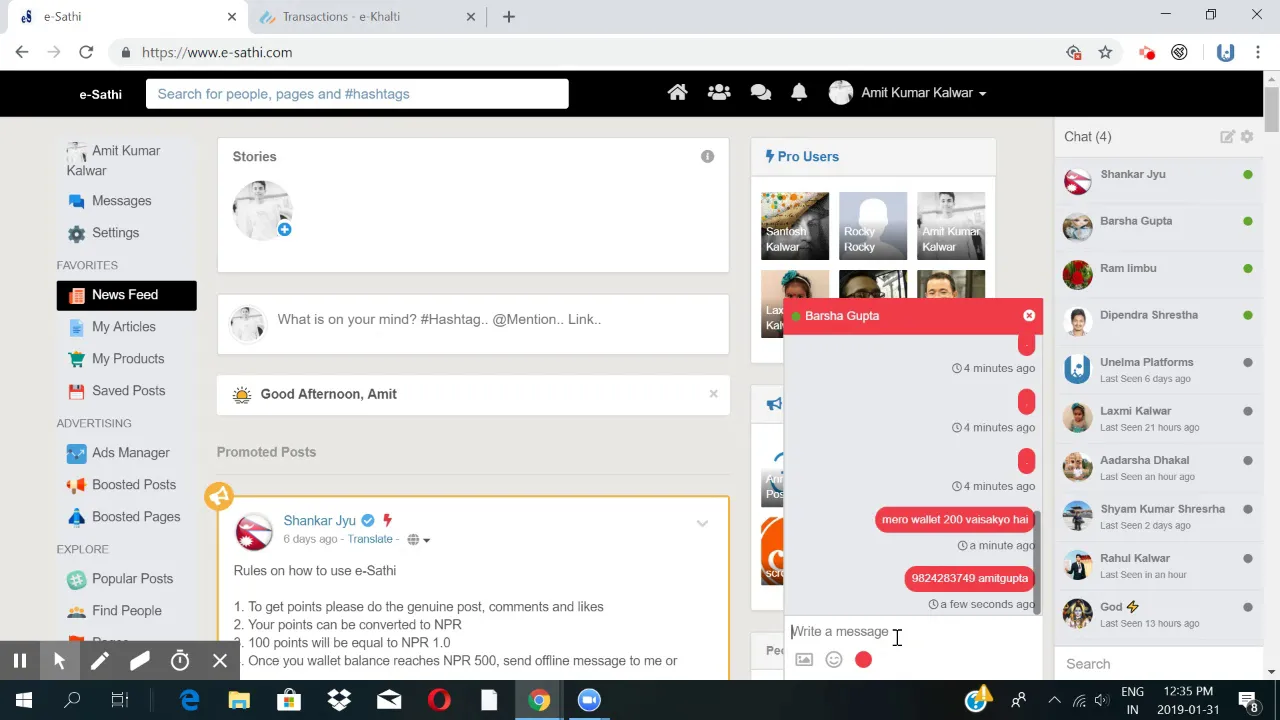Open Shankar Jyu profile from post

(x=320, y=520)
